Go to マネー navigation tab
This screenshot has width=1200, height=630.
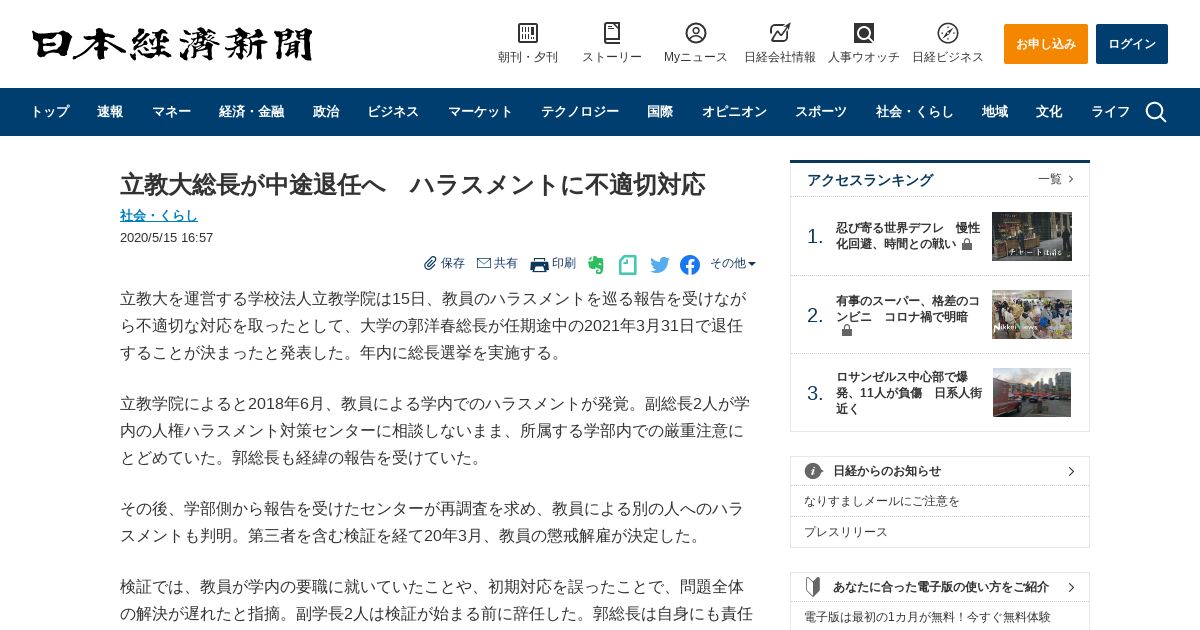(172, 112)
